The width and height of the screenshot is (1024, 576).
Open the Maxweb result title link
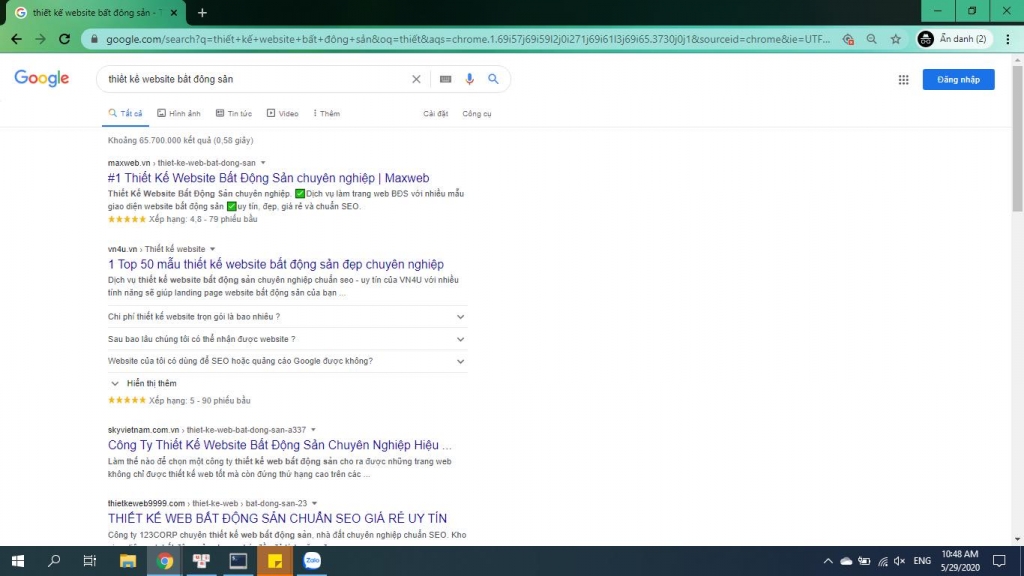point(268,178)
